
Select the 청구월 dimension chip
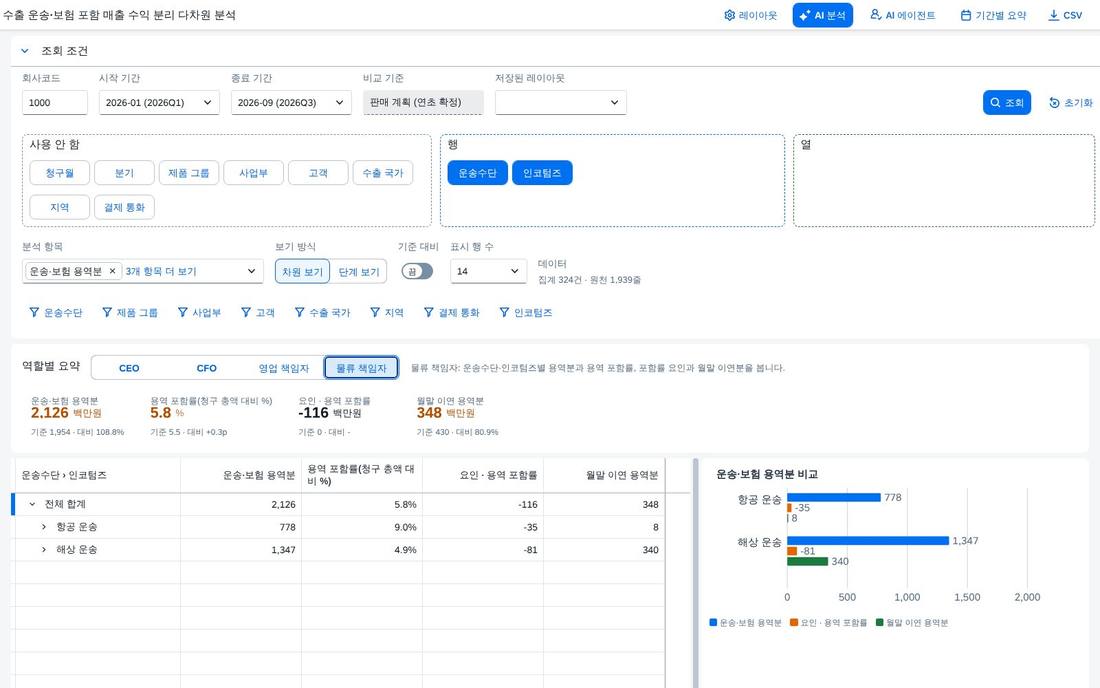click(60, 173)
